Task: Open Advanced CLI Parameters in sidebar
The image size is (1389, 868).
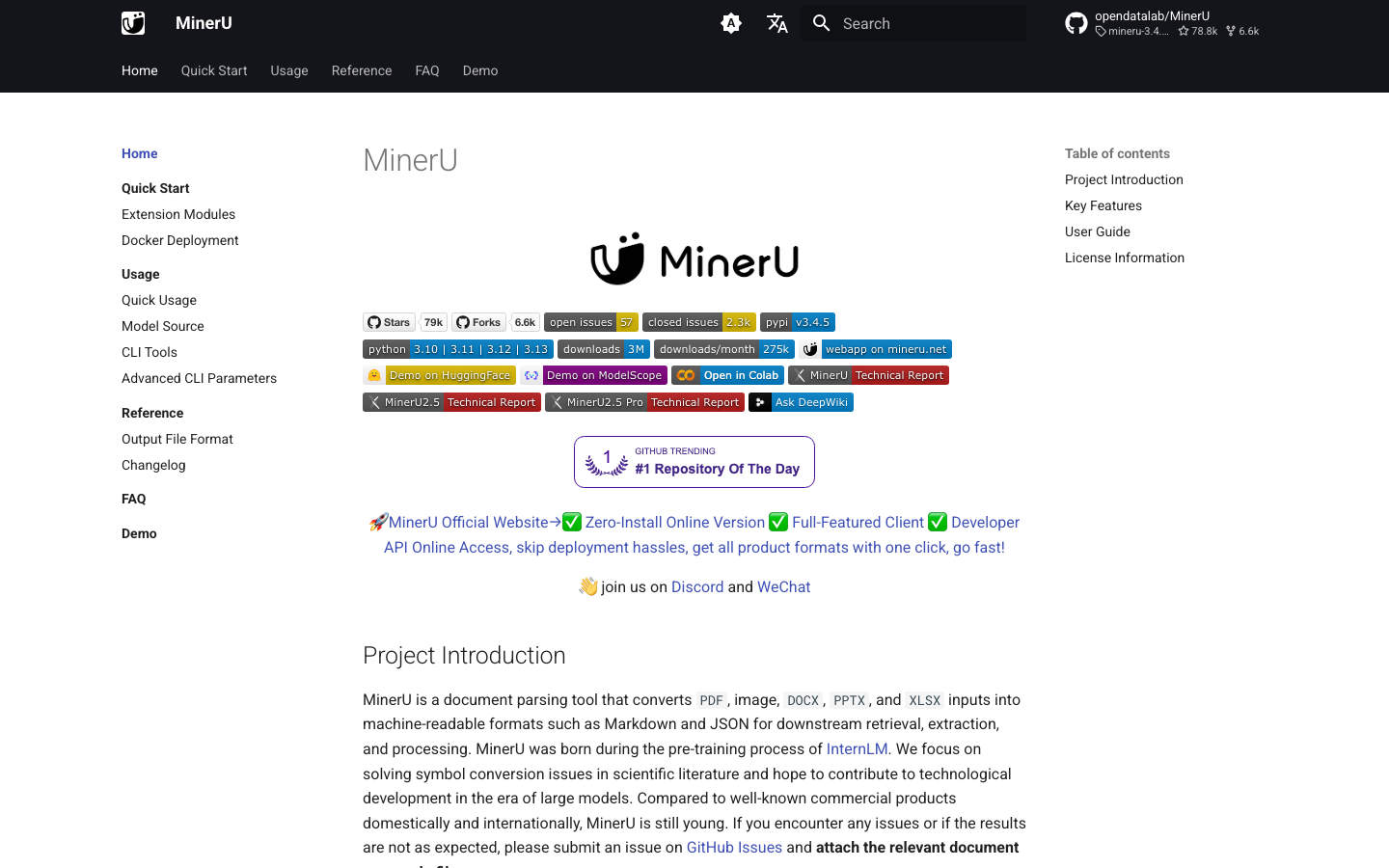Action: 200,378
